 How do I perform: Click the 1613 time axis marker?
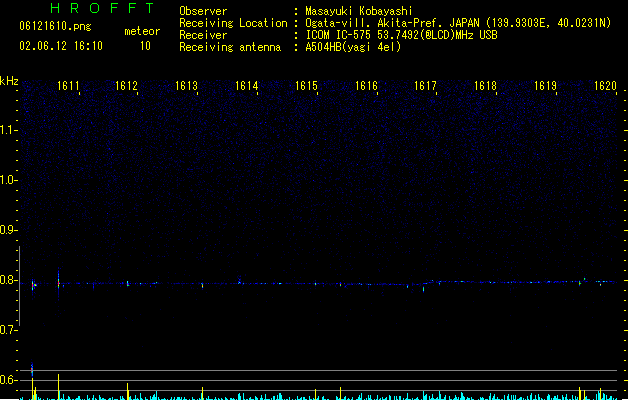[187, 86]
